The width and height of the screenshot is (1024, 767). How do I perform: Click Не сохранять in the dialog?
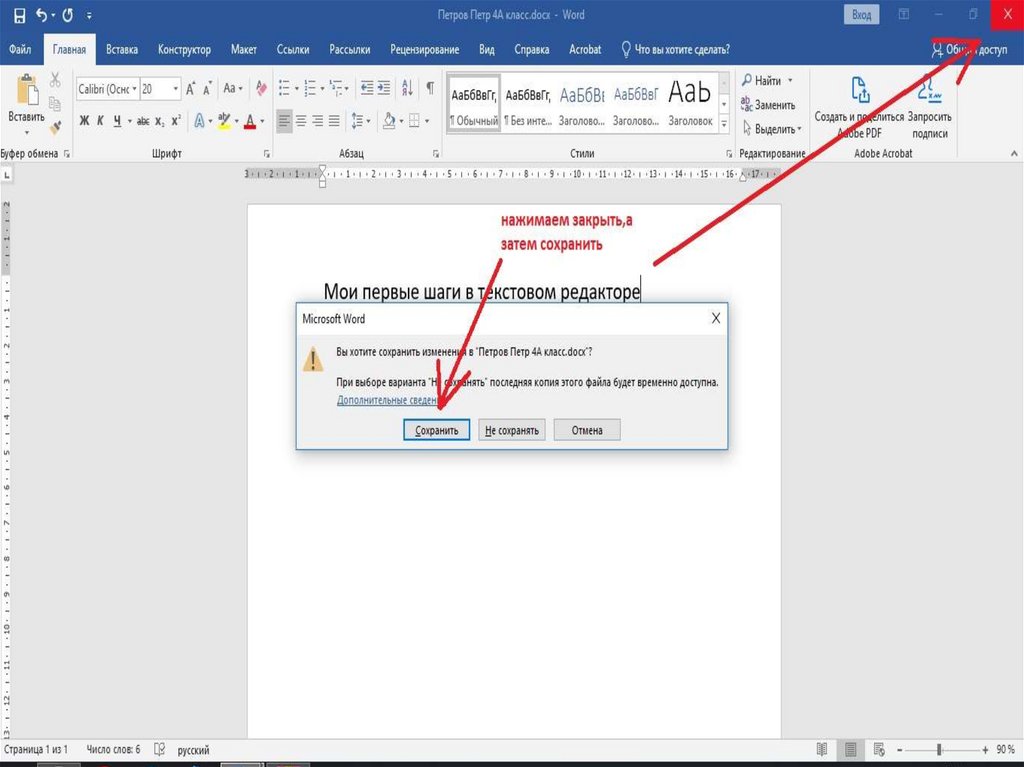coord(511,430)
